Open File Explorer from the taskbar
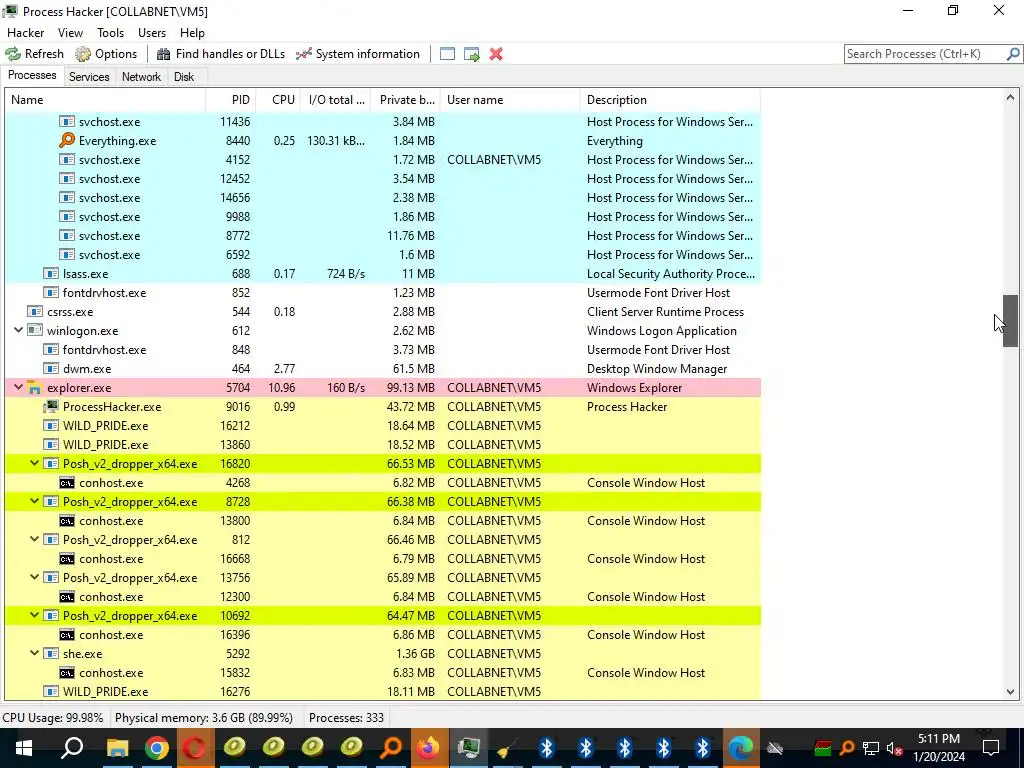The image size is (1024, 768). 118,748
